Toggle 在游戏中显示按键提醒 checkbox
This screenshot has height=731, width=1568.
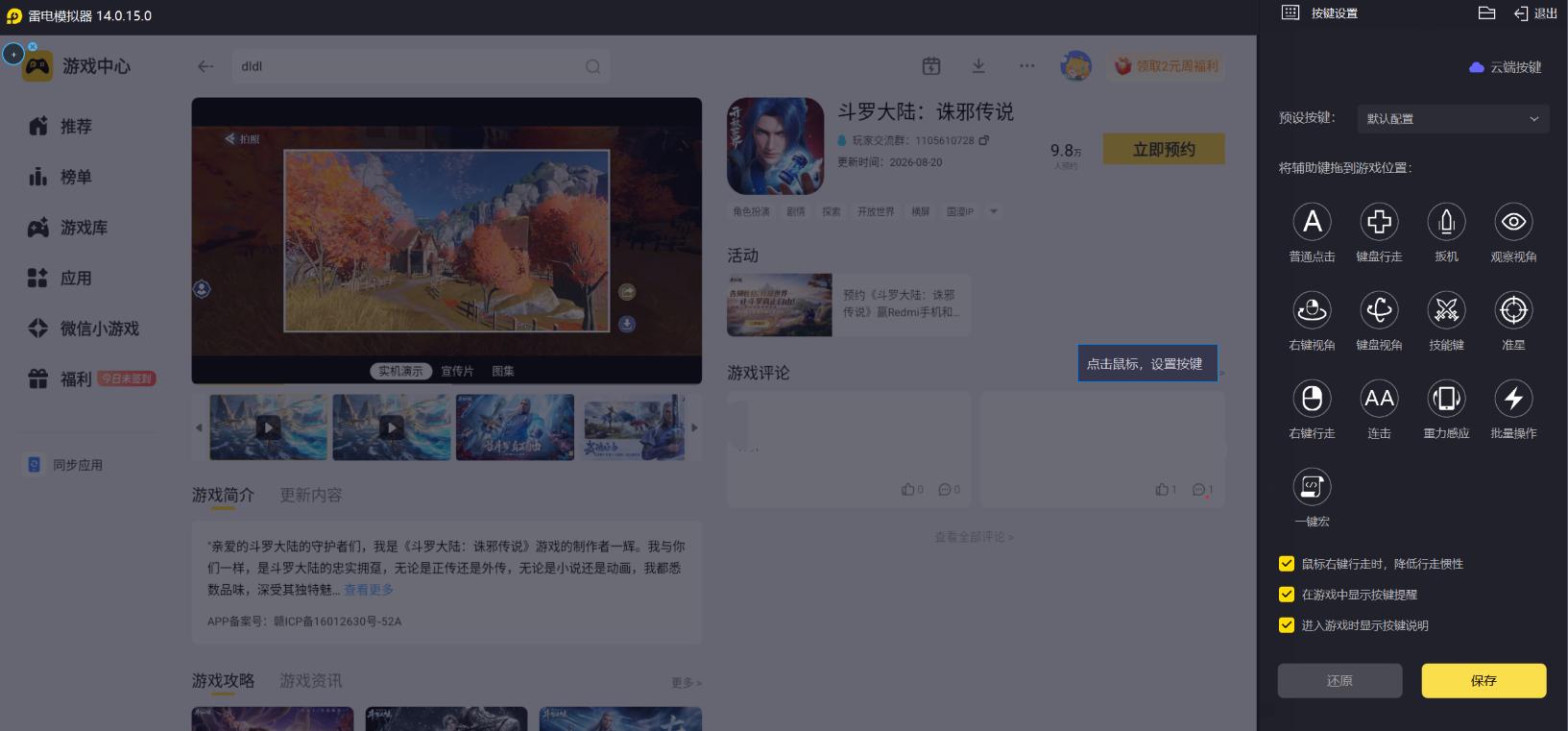1287,595
